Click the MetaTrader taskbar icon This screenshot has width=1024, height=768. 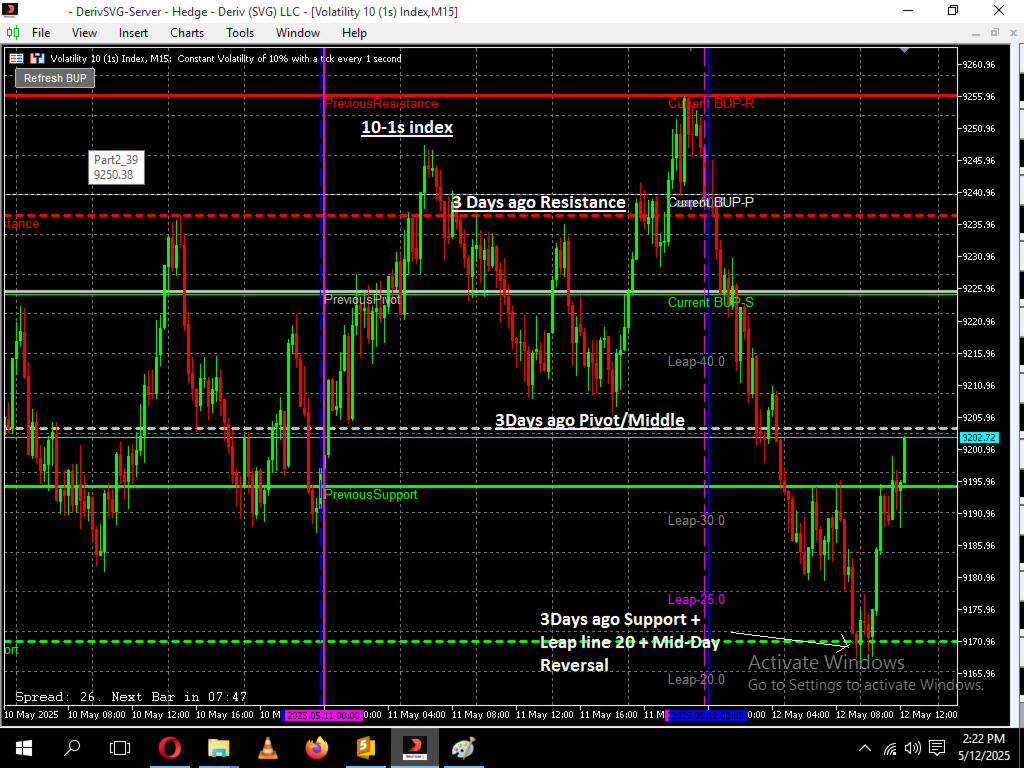413,747
